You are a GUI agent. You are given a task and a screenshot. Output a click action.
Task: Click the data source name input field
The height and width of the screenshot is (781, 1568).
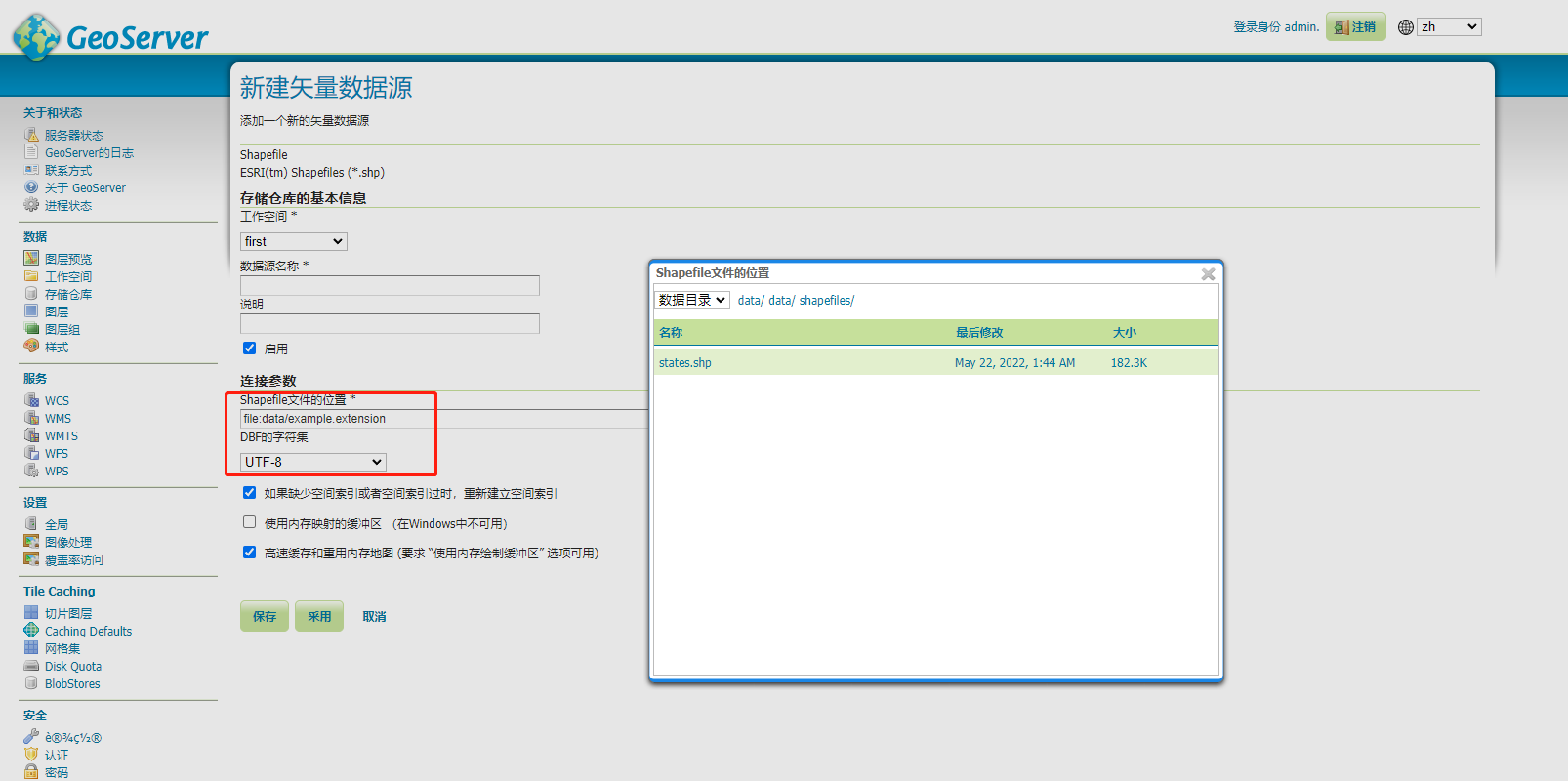pyautogui.click(x=390, y=285)
